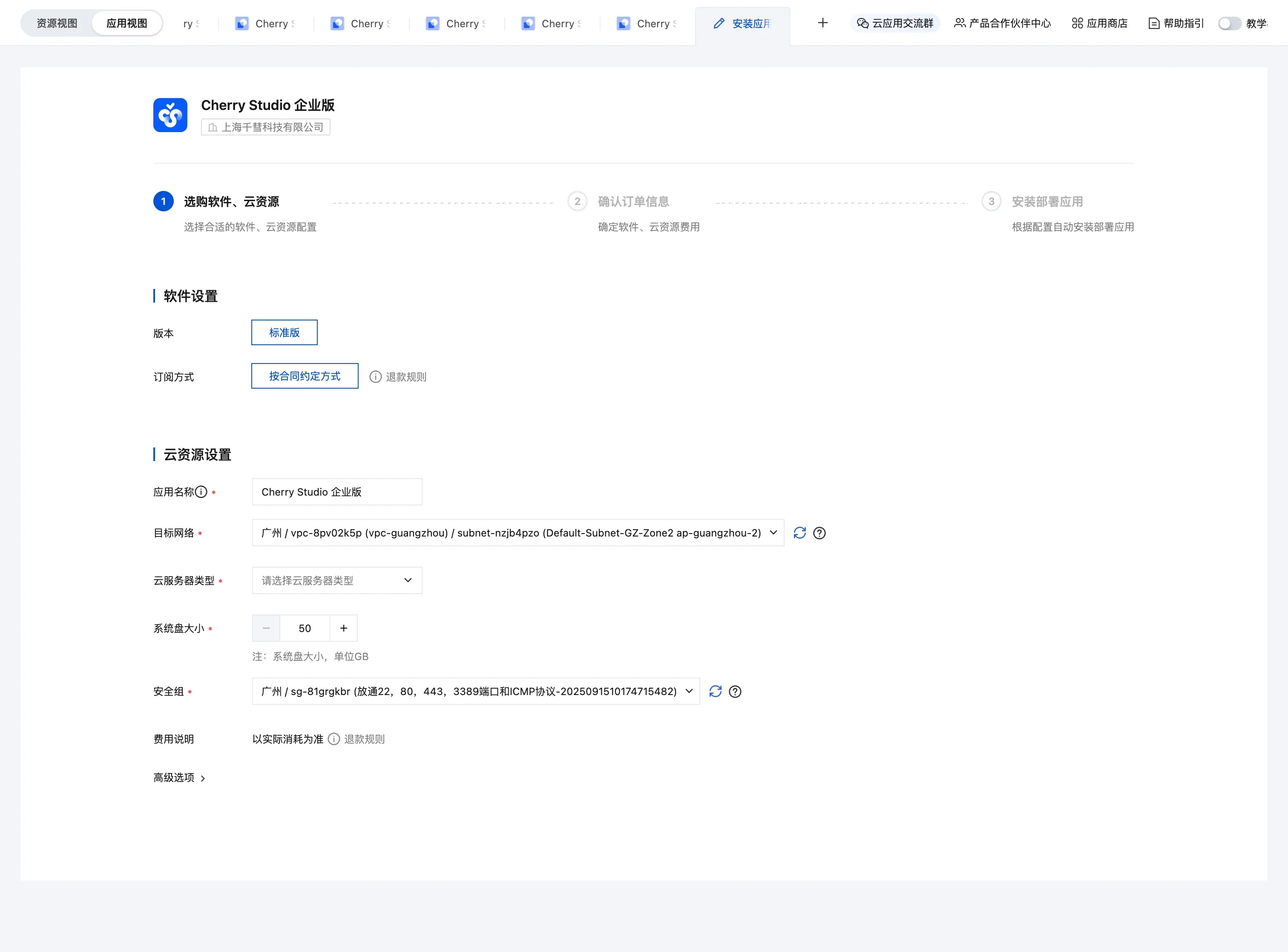Viewport: 1288px width, 952px height.
Task: Toggle the 教学 switch on
Action: [1229, 23]
